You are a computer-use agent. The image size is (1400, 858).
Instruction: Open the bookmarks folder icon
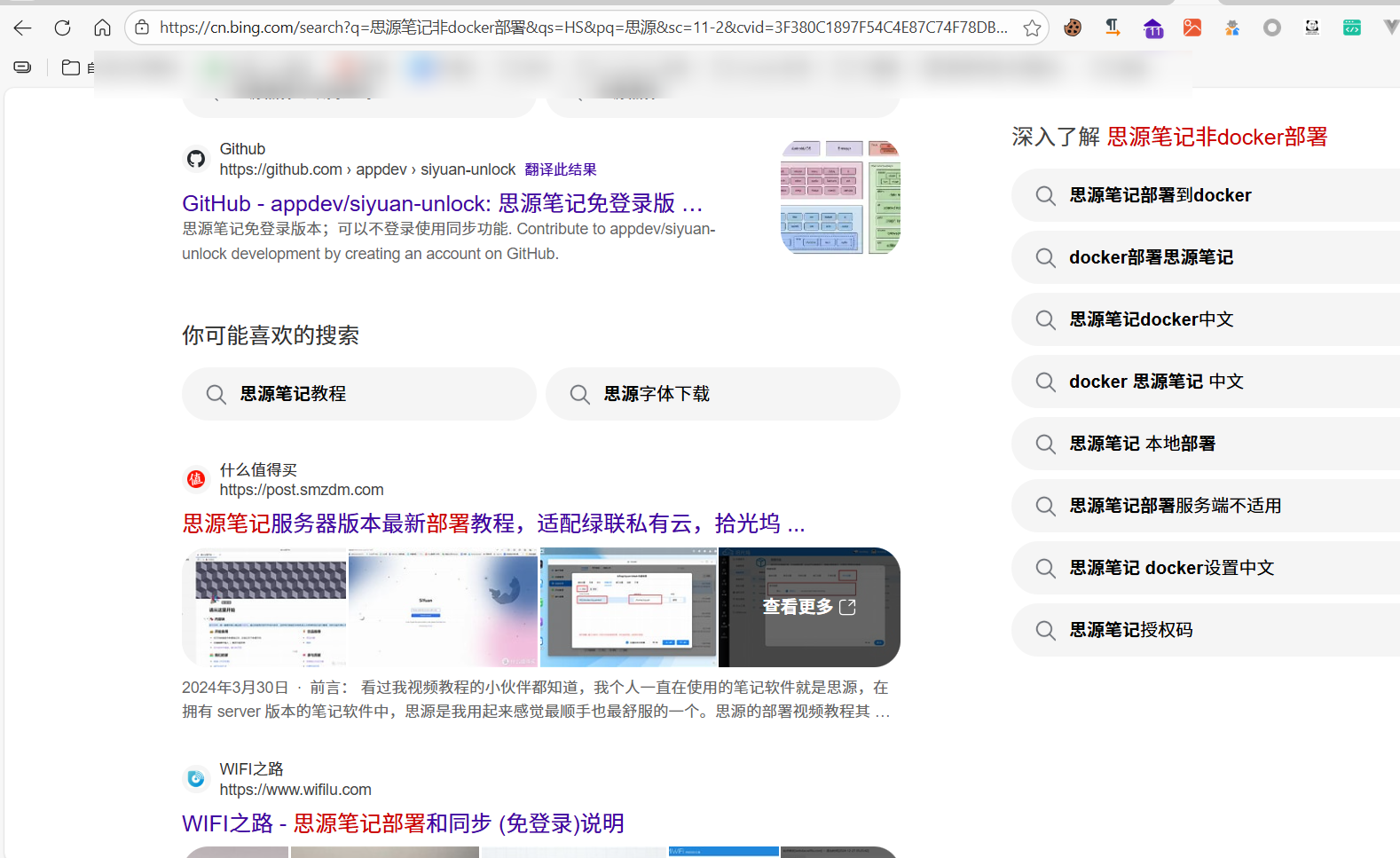point(71,67)
